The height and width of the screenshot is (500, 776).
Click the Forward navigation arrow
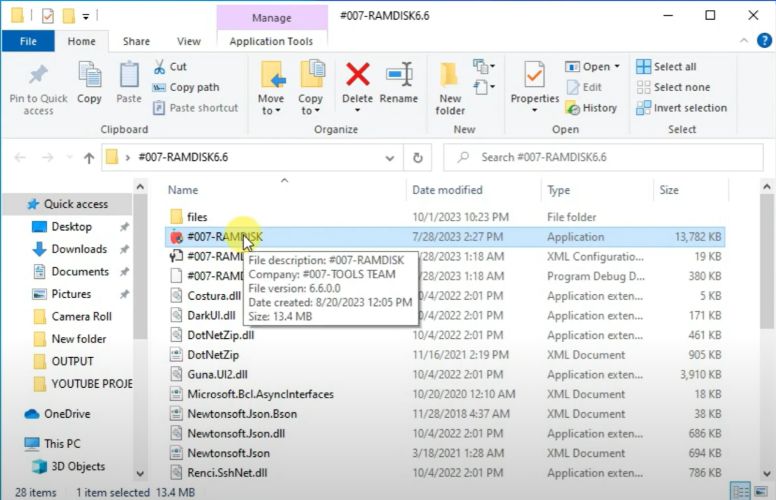48,158
